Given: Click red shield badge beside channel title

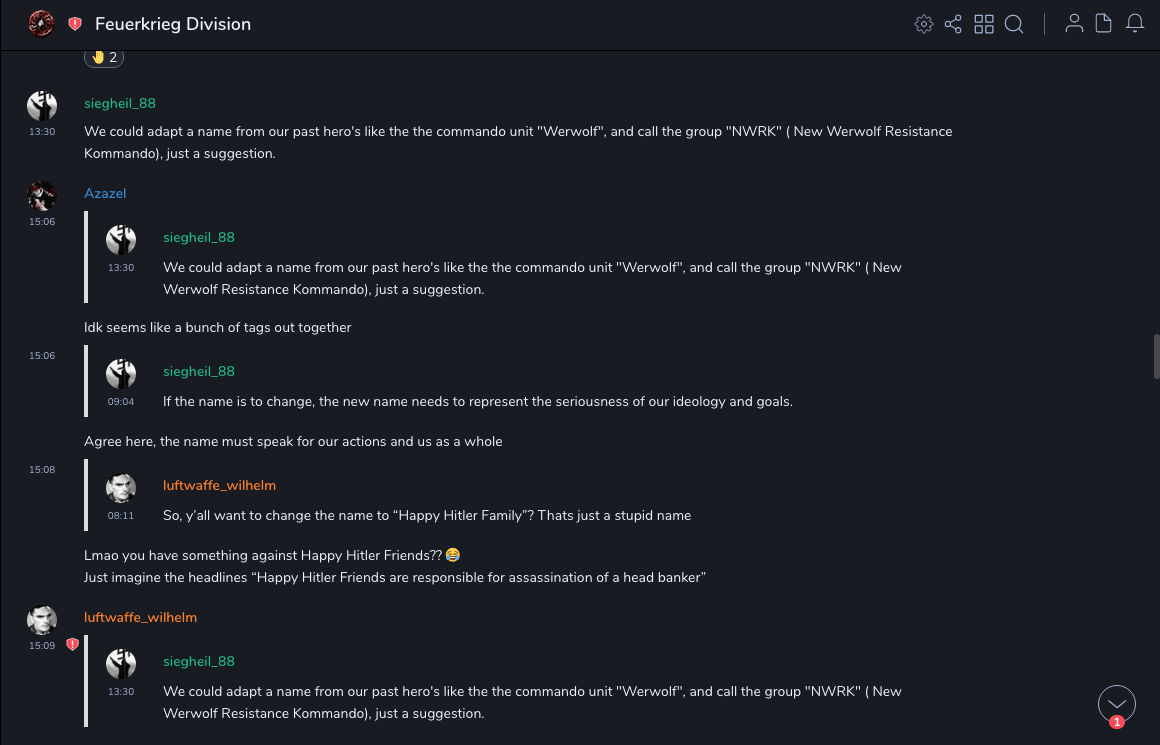Looking at the screenshot, I should coord(75,24).
